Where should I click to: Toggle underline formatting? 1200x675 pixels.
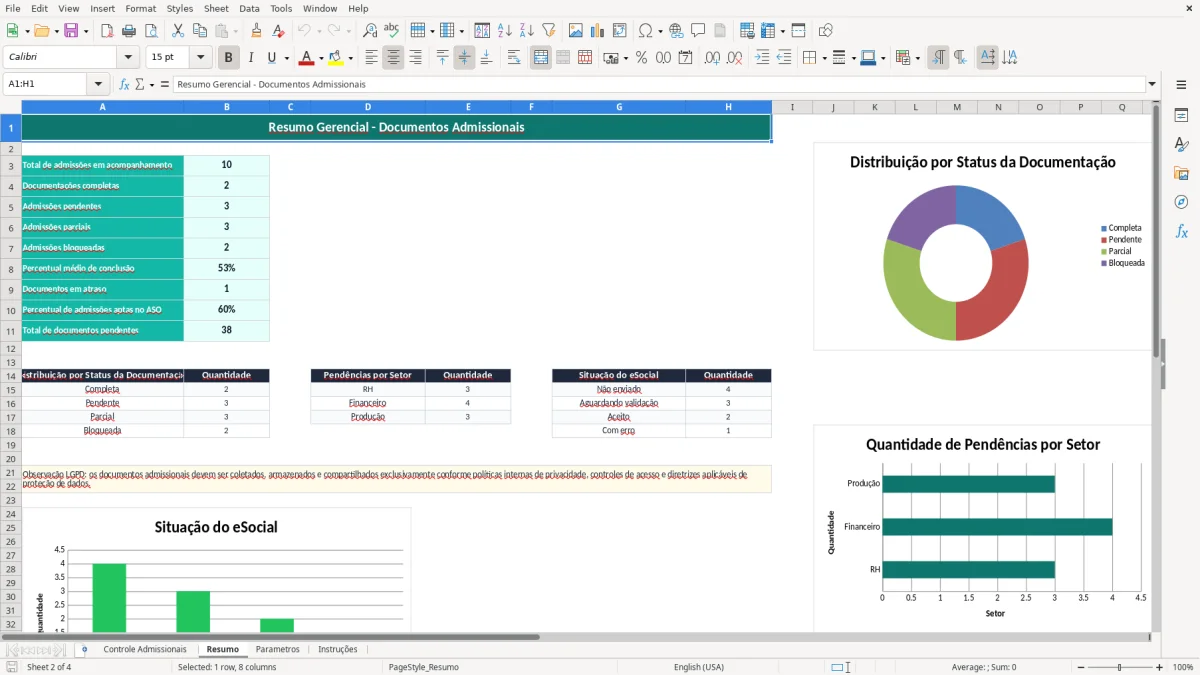click(x=271, y=58)
